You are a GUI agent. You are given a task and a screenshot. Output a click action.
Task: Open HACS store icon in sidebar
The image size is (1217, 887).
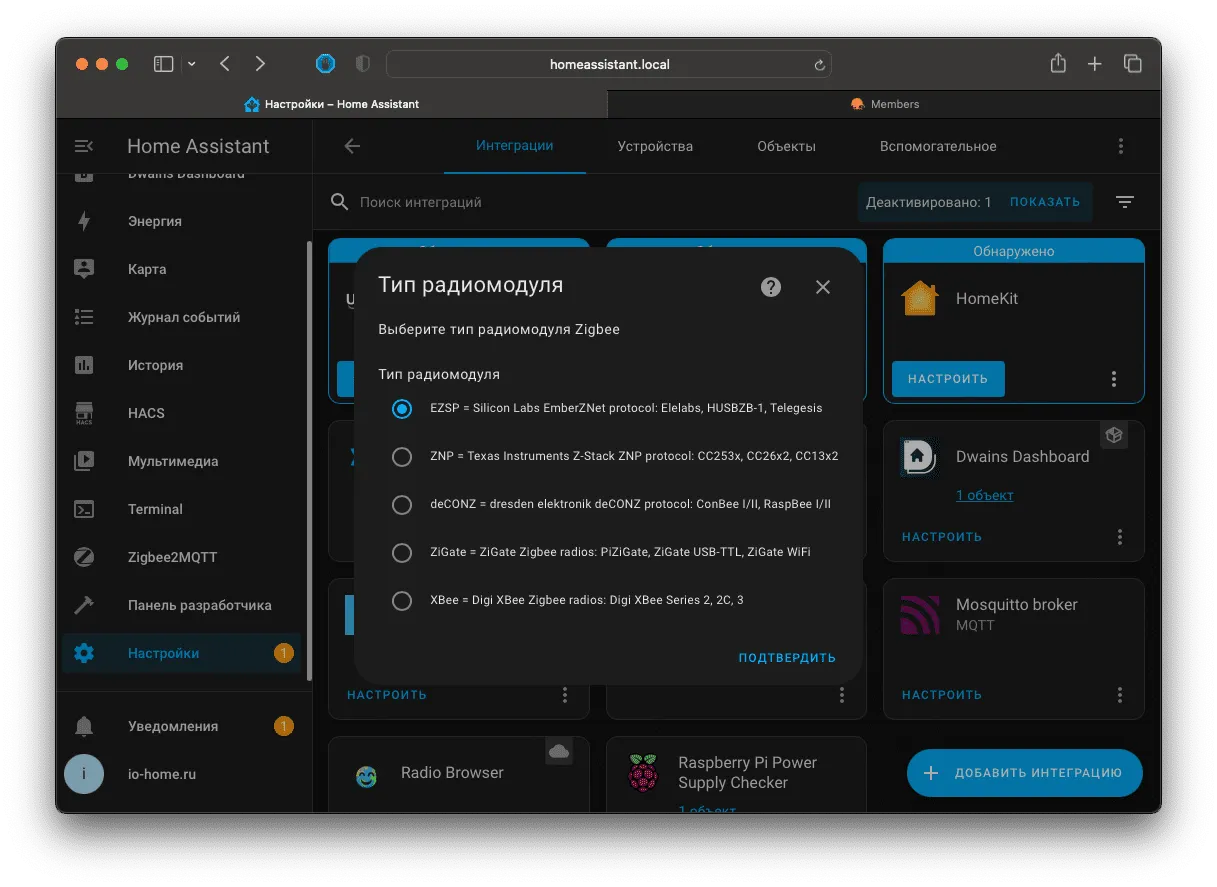pos(84,413)
